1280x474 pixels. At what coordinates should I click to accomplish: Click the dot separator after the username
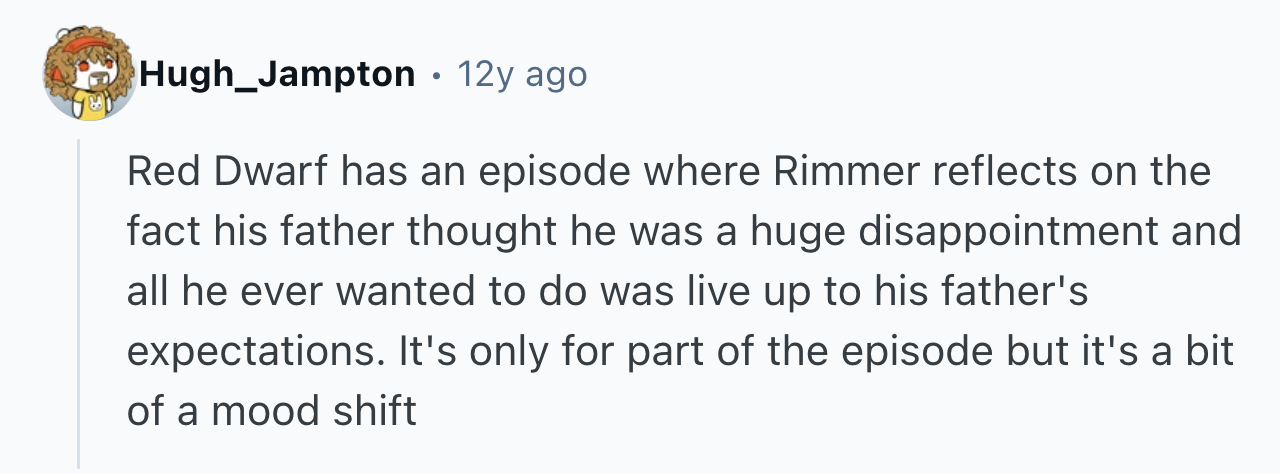436,74
